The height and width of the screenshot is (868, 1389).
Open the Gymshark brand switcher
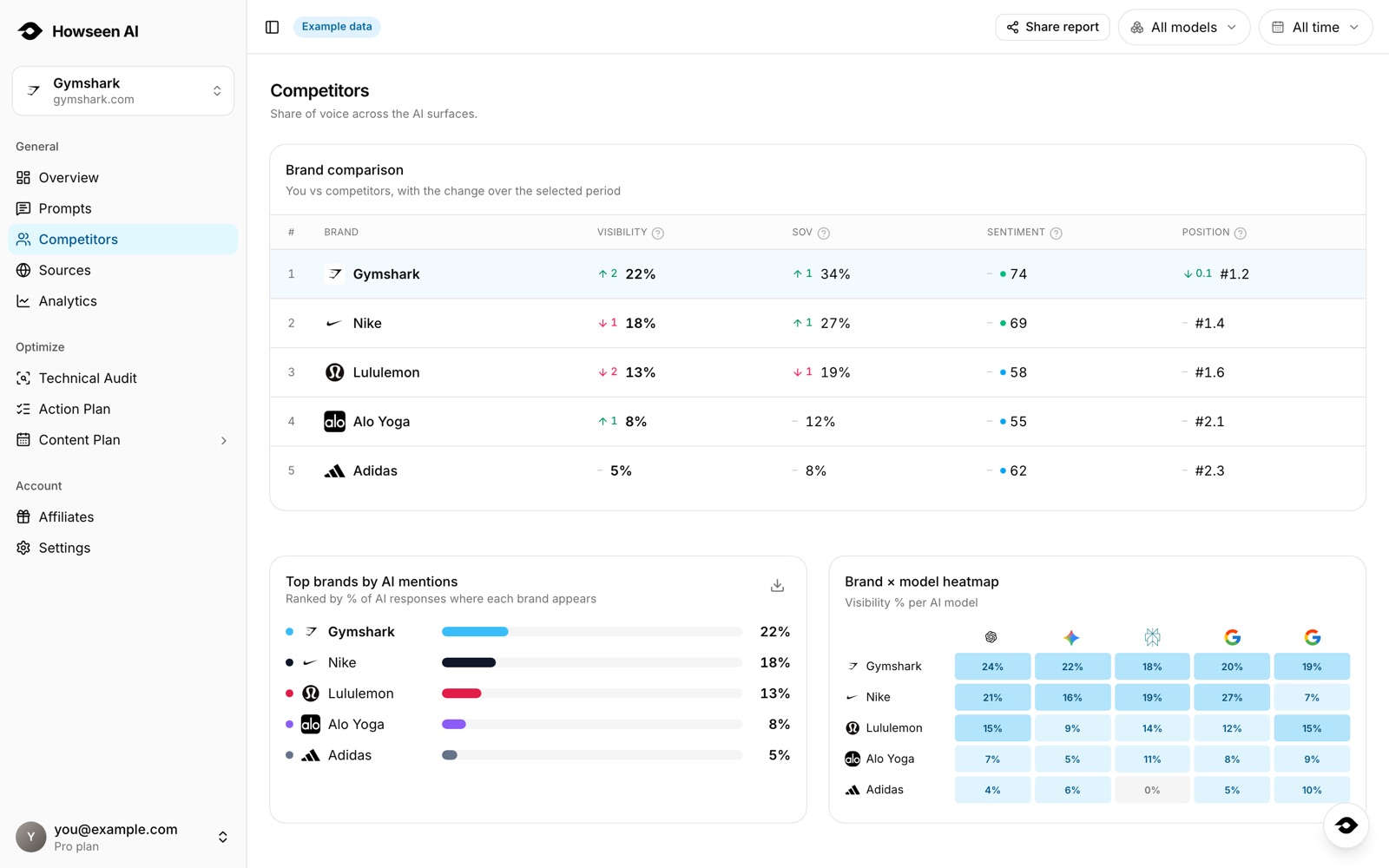(123, 90)
